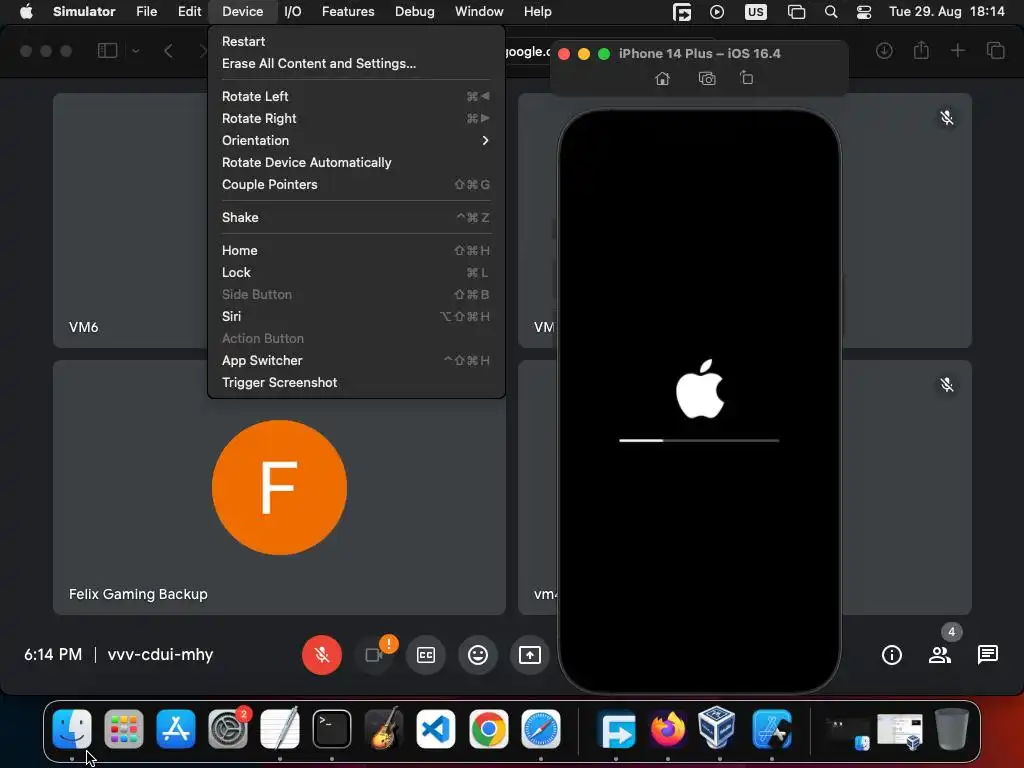Open the I/O menu
1024x768 pixels.
coord(293,12)
